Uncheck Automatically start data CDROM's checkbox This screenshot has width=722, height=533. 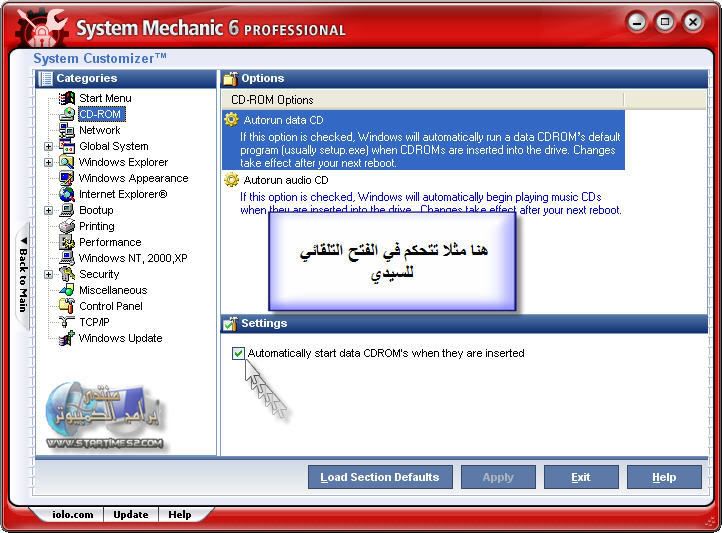click(x=238, y=353)
